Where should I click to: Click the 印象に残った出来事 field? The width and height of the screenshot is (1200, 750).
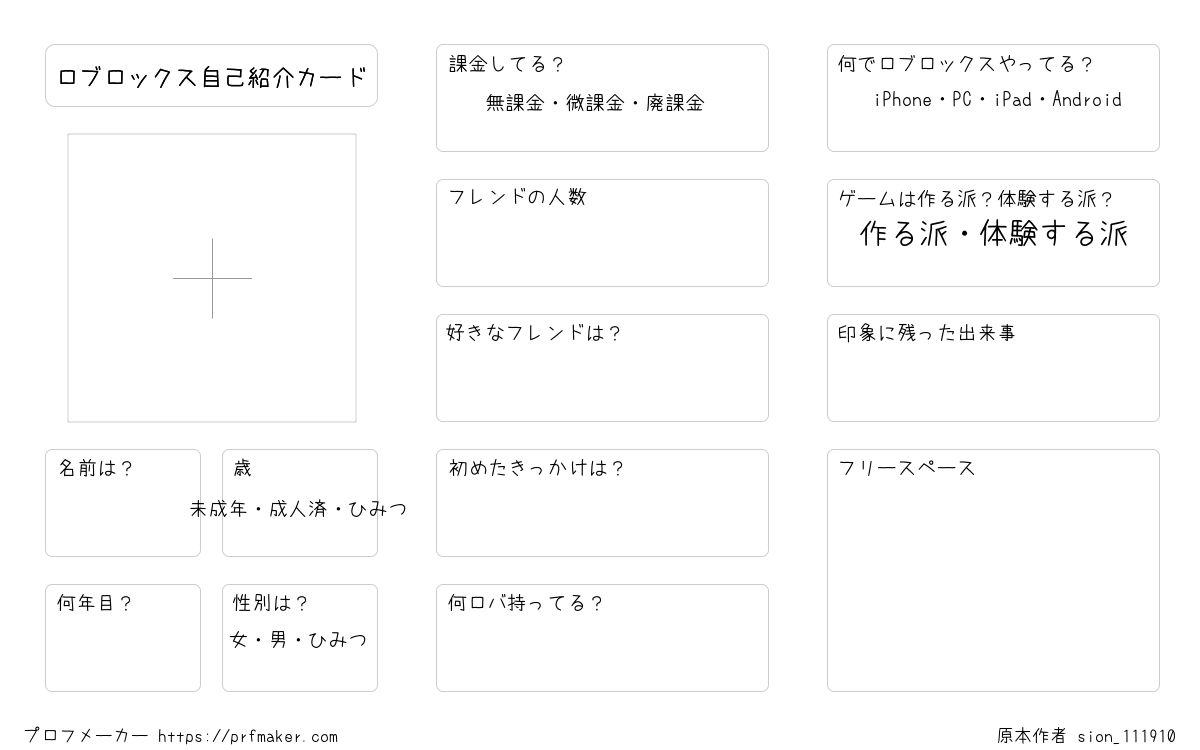(993, 368)
